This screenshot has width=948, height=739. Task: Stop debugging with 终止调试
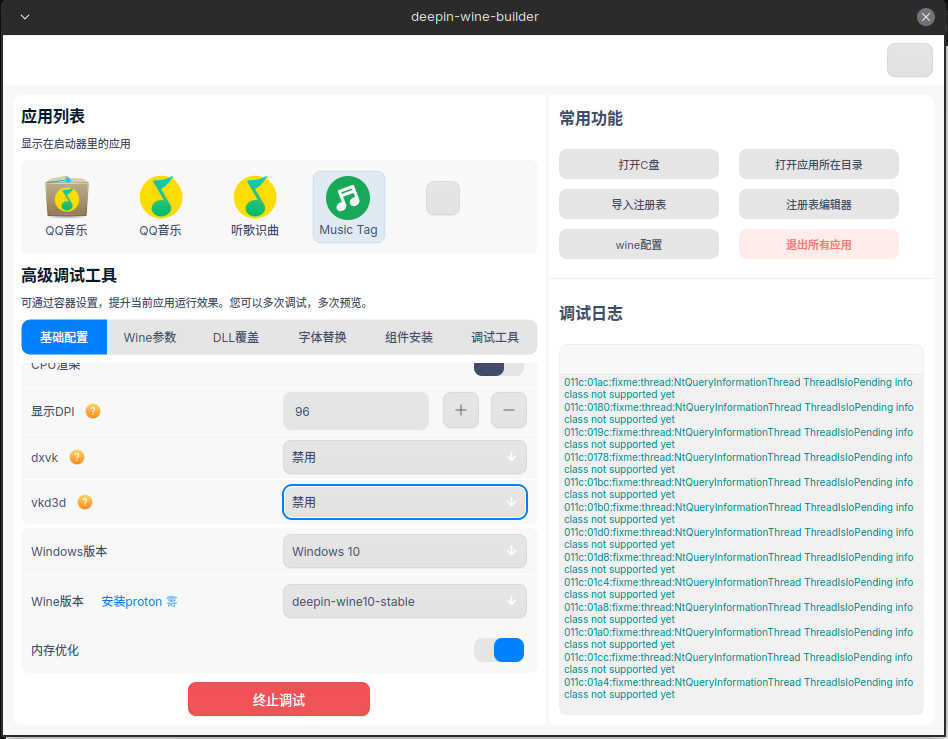279,699
